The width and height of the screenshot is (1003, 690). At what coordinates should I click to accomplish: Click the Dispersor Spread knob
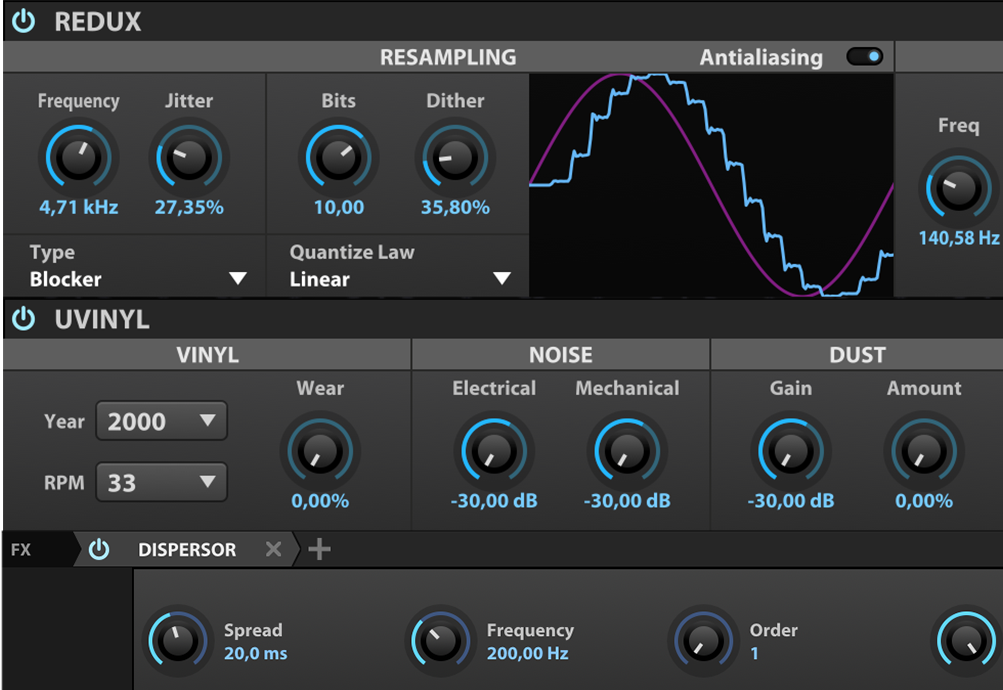177,640
